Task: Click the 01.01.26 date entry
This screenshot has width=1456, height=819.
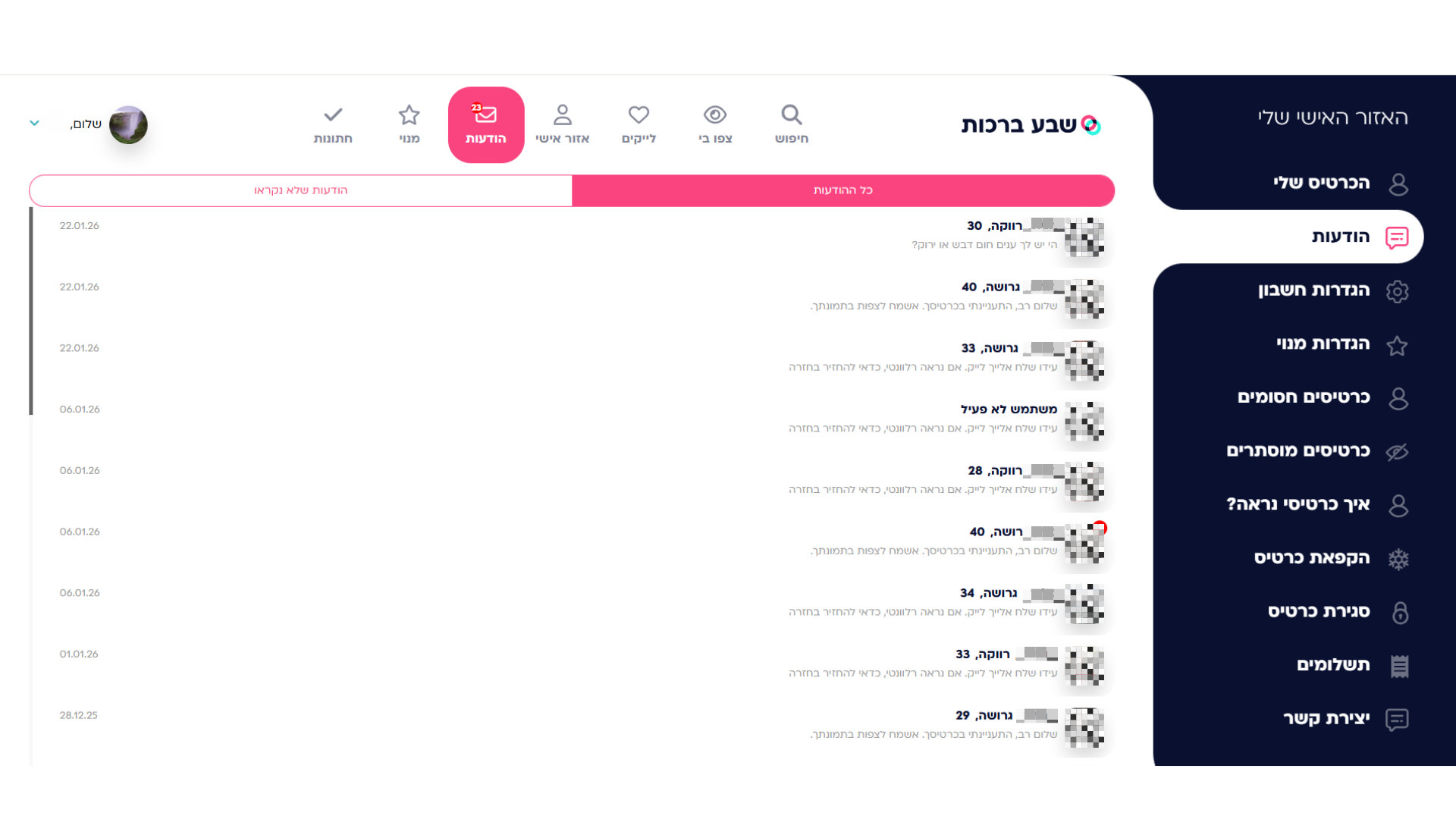Action: pyautogui.click(x=79, y=654)
